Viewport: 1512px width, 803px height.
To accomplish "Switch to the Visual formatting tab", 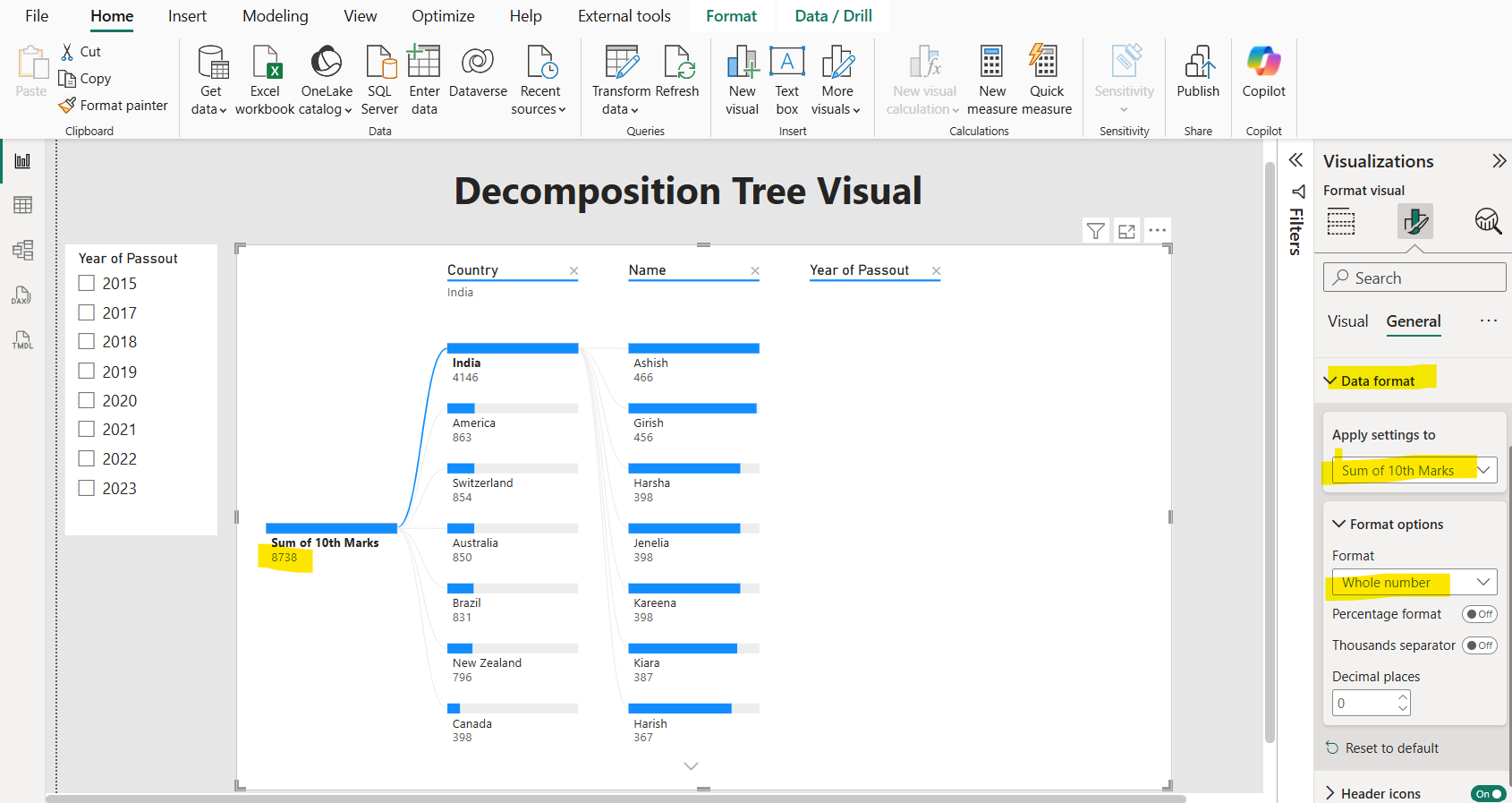I will 1346,321.
